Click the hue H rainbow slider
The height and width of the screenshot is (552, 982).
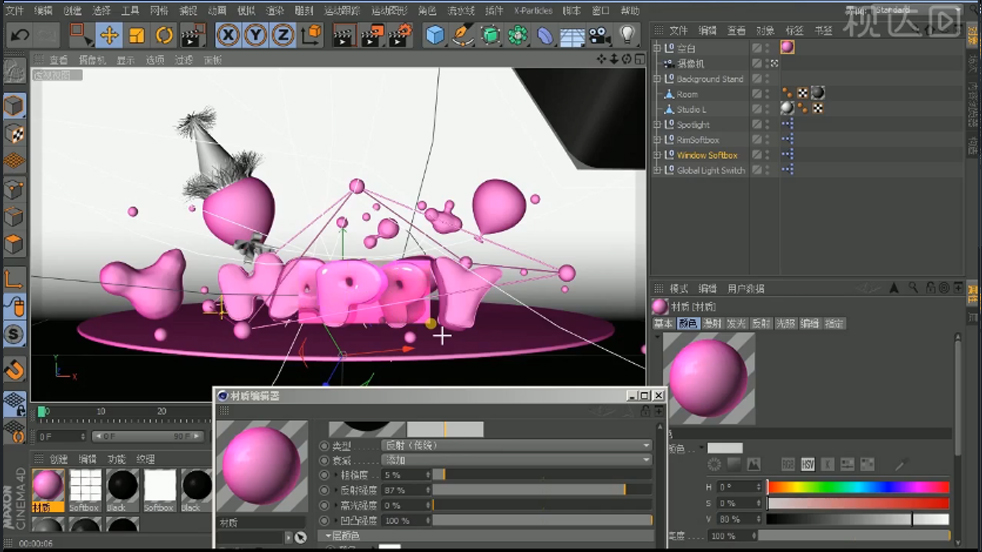858,487
